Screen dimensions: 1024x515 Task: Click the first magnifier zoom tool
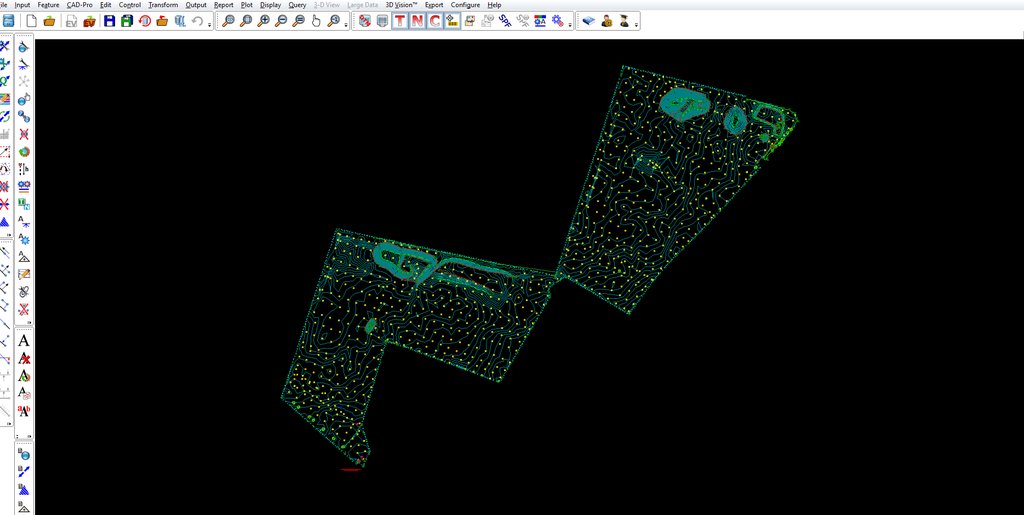click(228, 21)
